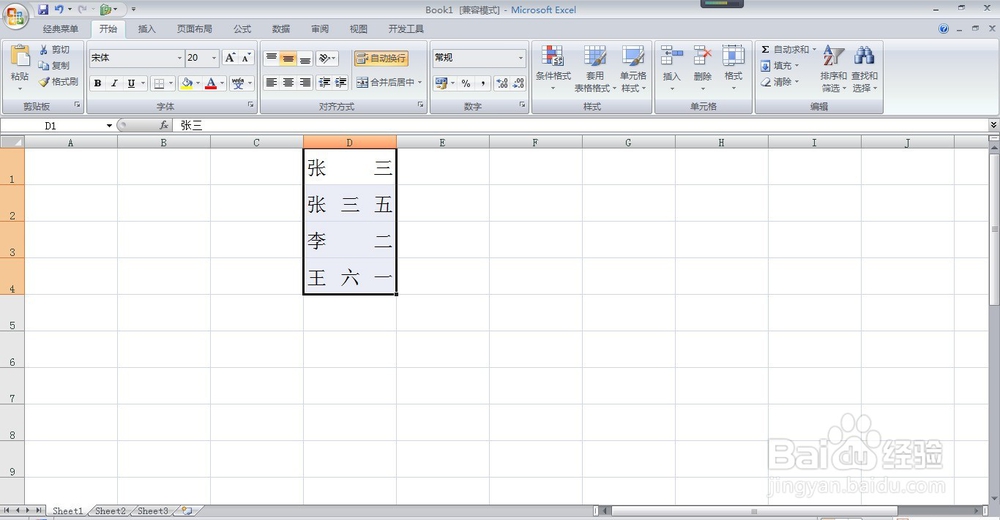Open Clear (清除) dropdown
The height and width of the screenshot is (520, 1000).
point(779,82)
